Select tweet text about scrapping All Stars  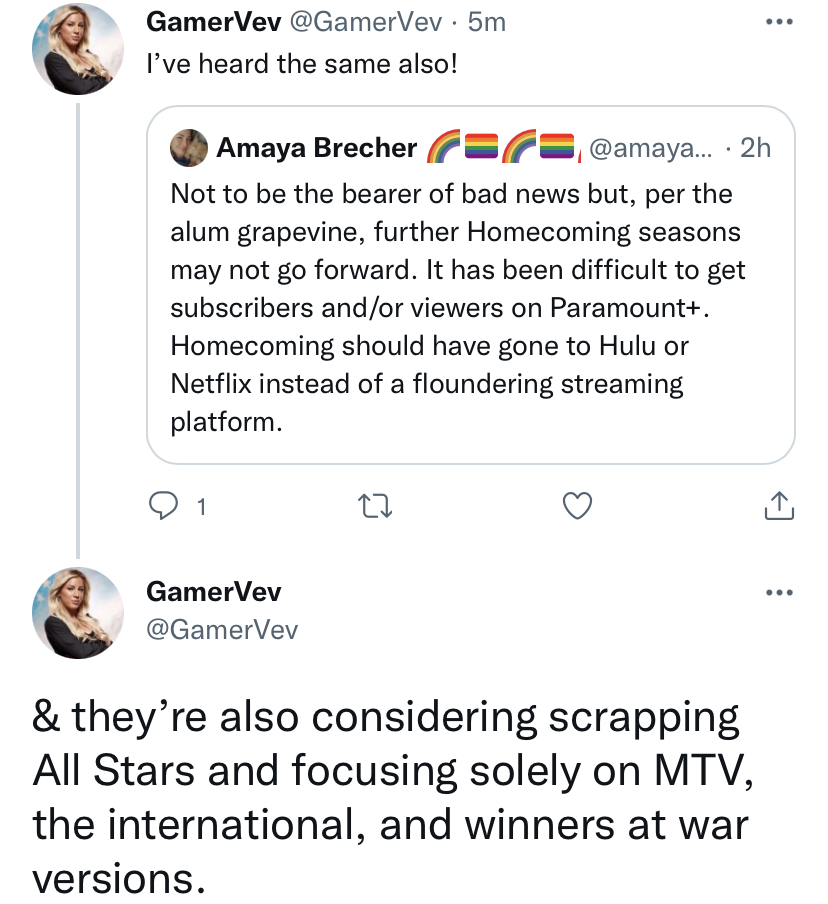point(393,798)
